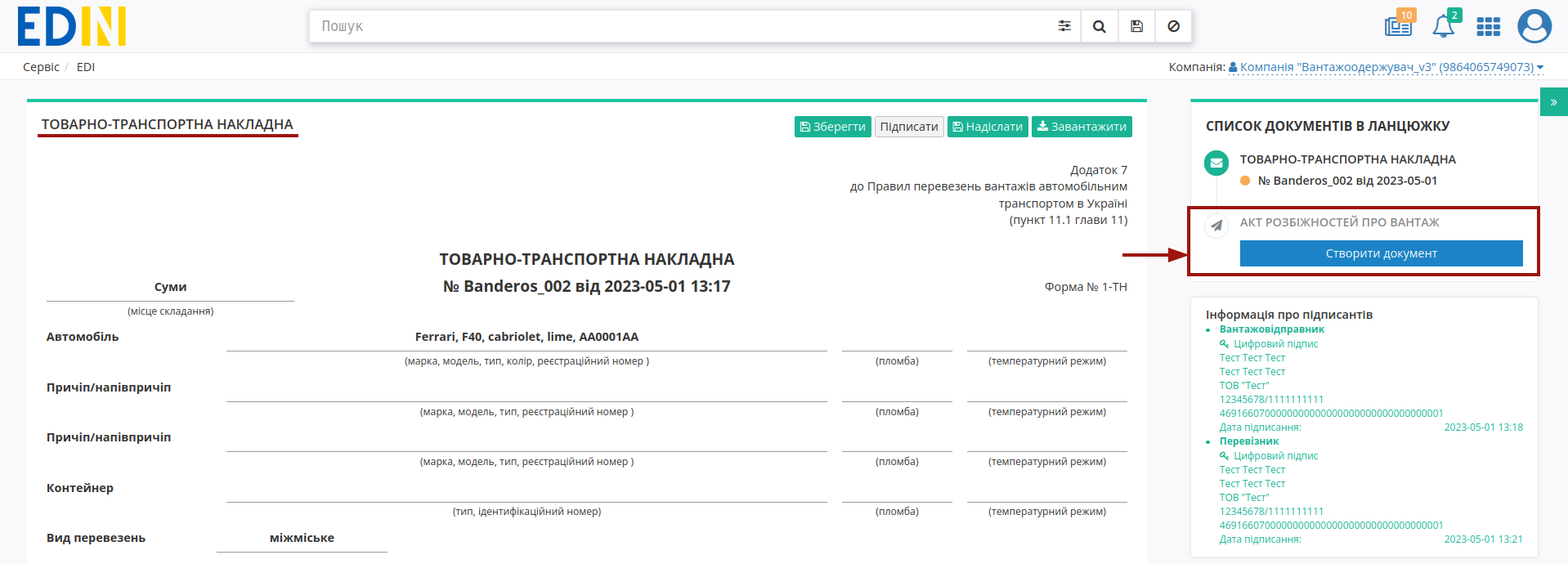Open the user profile avatar
1568x564 pixels.
pyautogui.click(x=1534, y=26)
